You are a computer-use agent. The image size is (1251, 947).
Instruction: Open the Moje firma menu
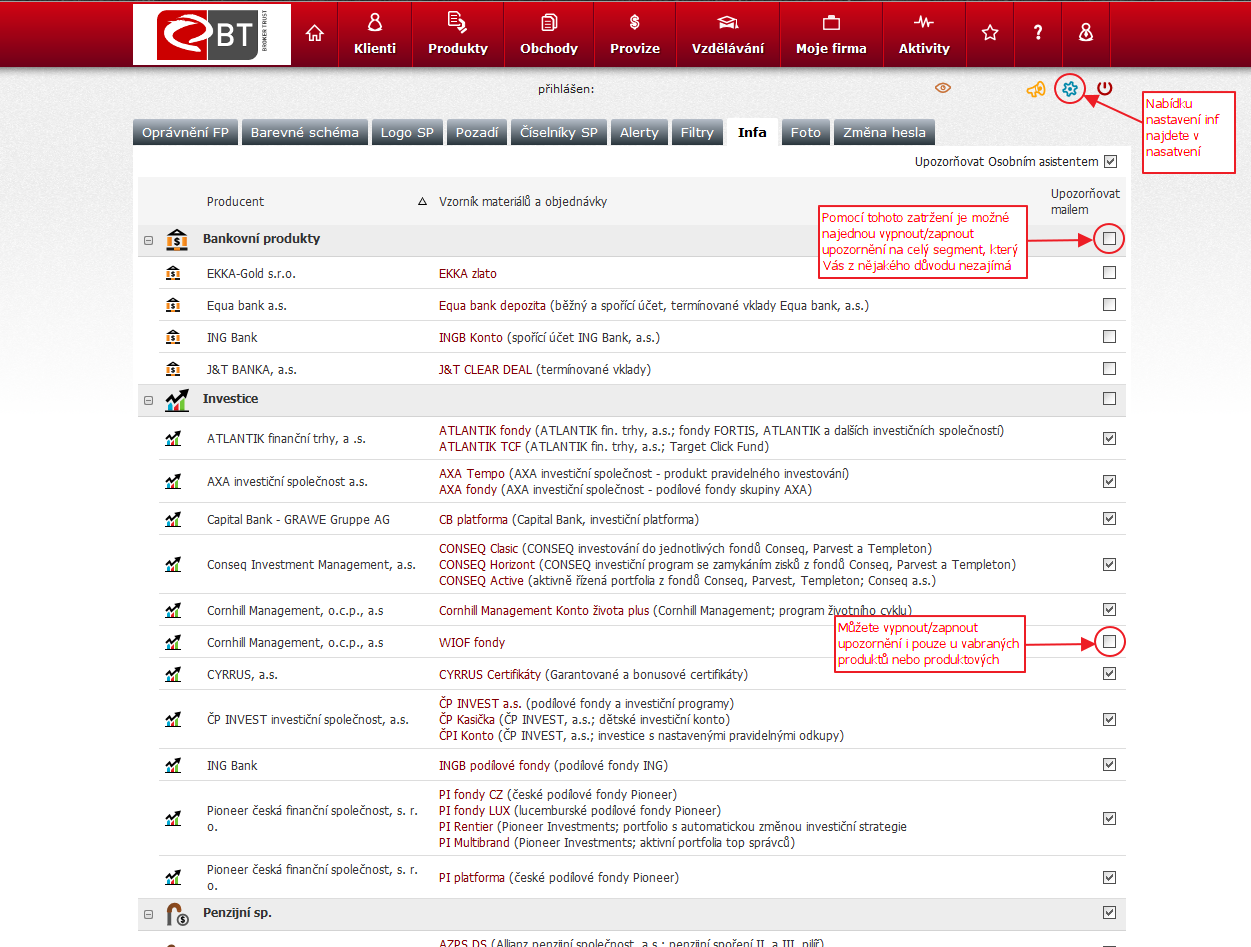click(x=831, y=34)
